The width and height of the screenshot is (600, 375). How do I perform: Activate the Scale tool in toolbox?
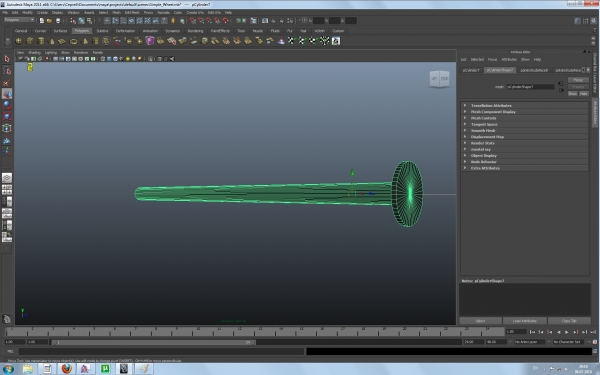tap(7, 117)
